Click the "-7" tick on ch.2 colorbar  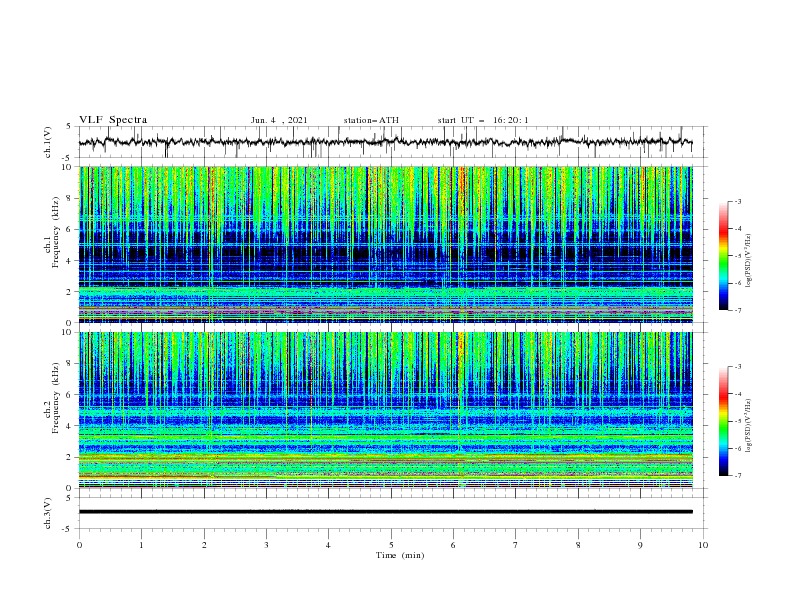coord(737,476)
